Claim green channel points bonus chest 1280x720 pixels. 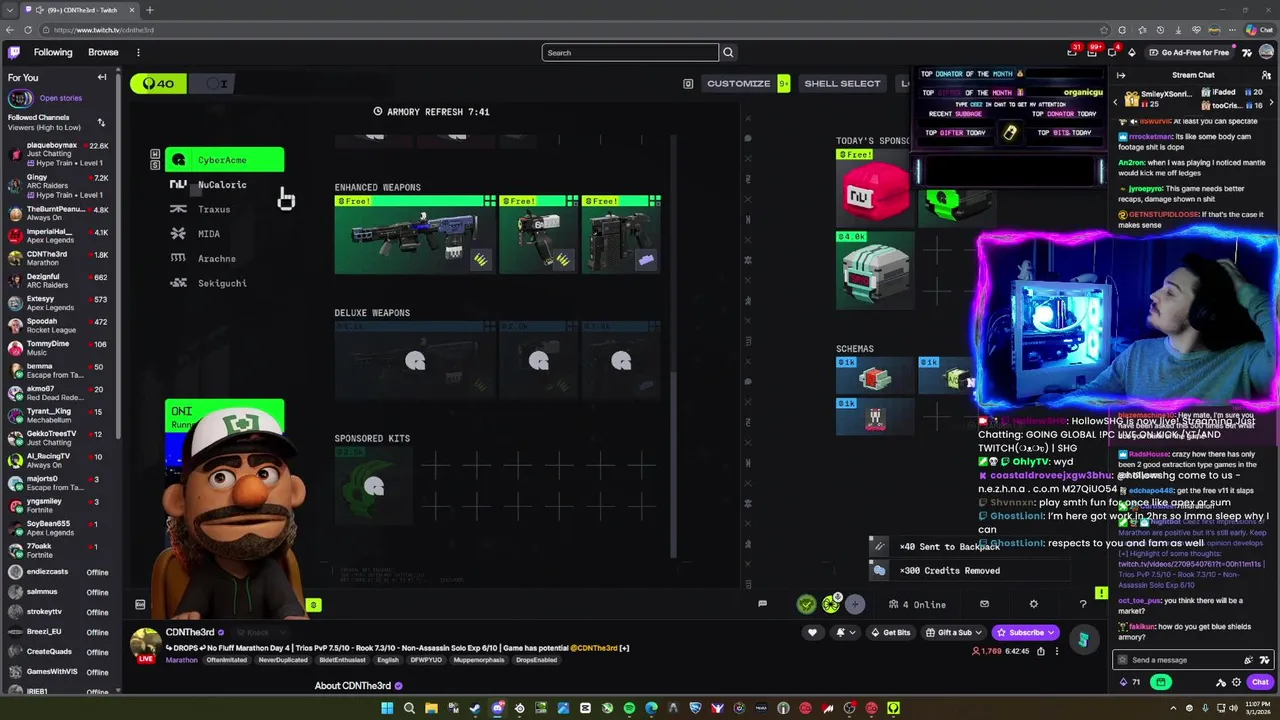[x=1160, y=682]
